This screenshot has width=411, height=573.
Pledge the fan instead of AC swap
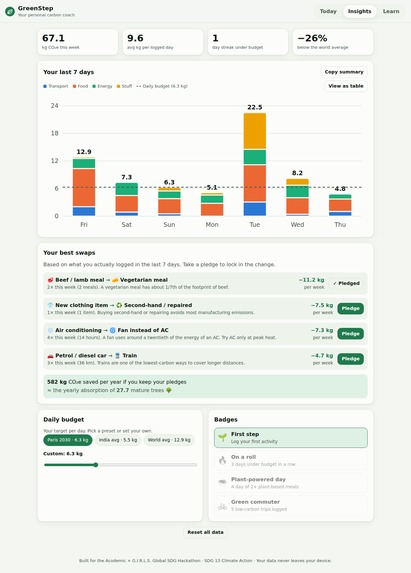tap(350, 334)
